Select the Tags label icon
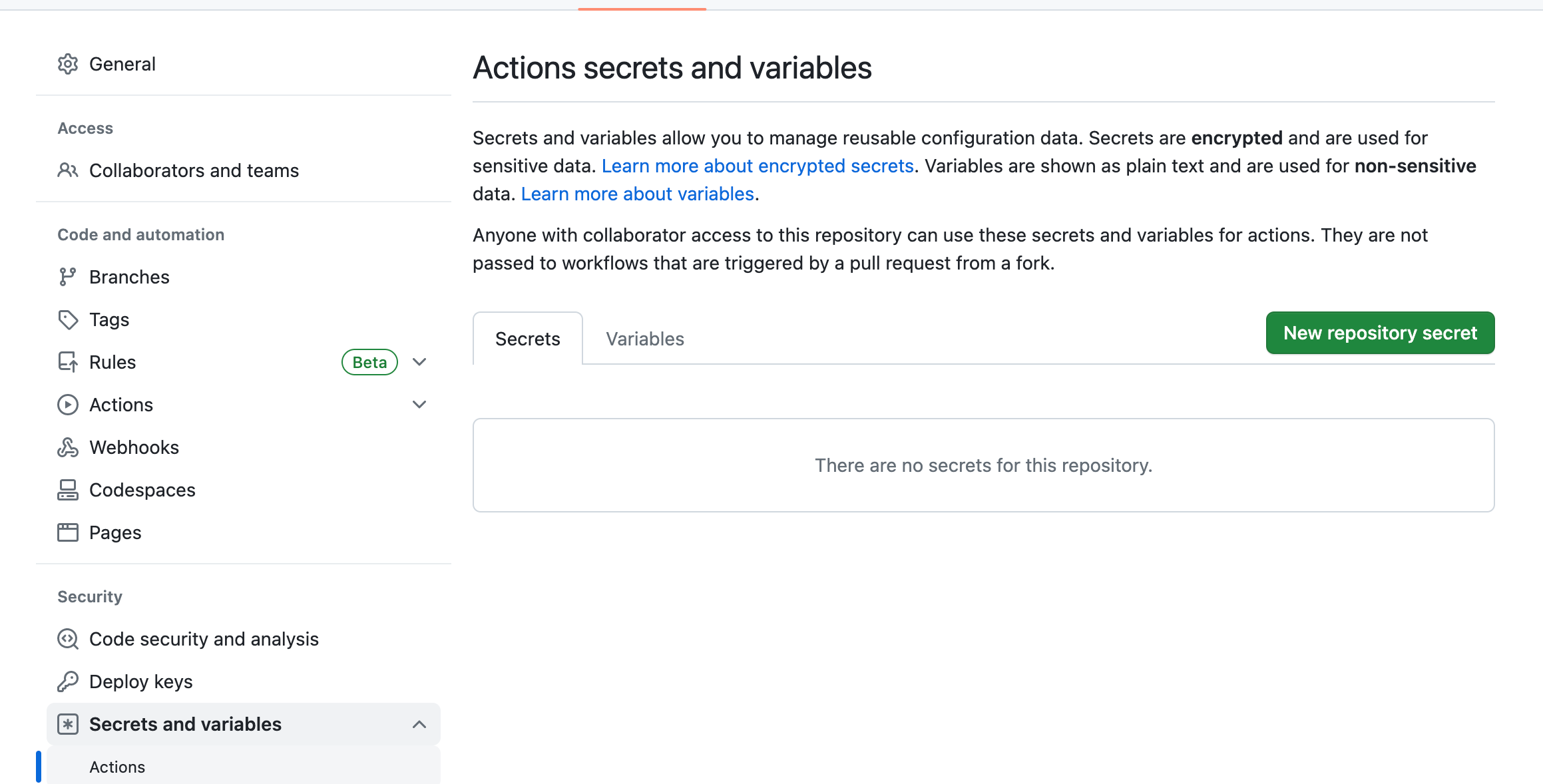This screenshot has width=1543, height=784. pos(68,319)
